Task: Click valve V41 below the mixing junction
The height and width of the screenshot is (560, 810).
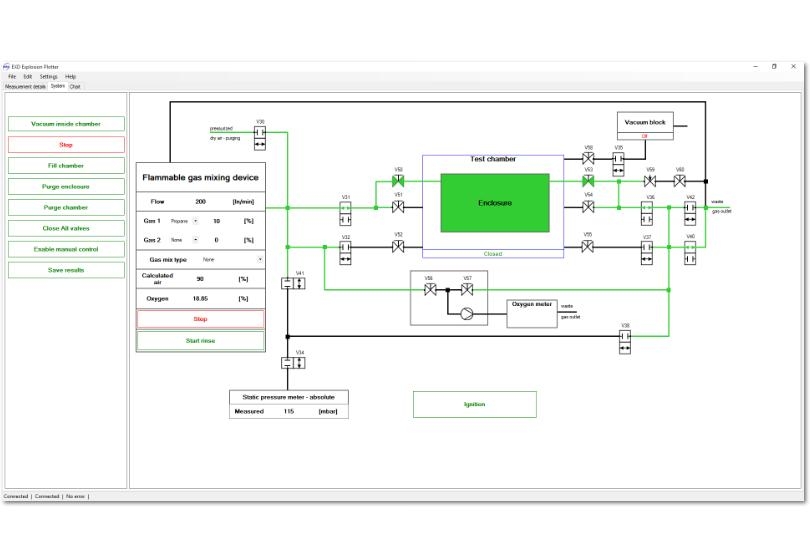Action: 293,283
